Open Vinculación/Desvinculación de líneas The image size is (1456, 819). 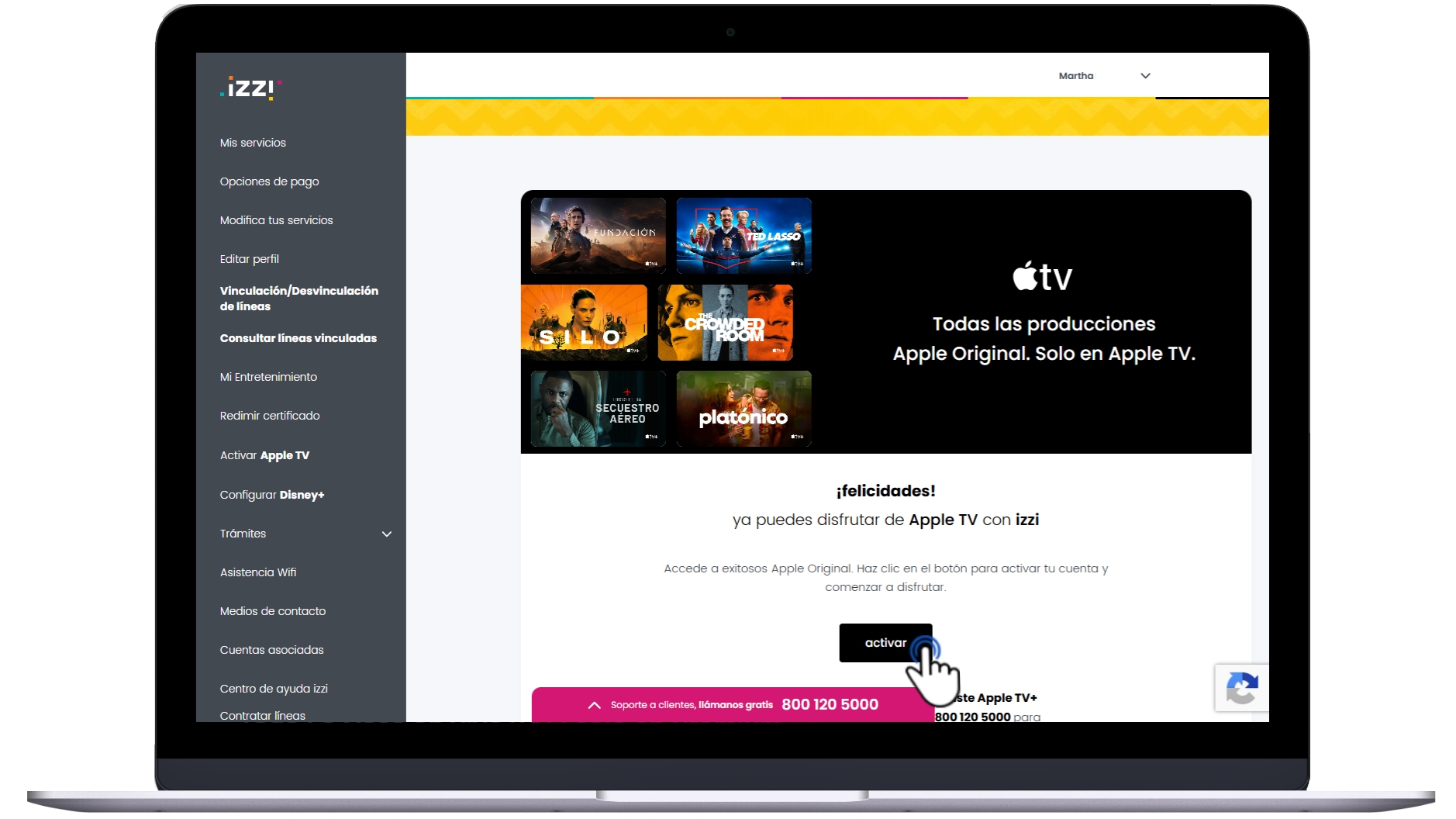coord(298,299)
